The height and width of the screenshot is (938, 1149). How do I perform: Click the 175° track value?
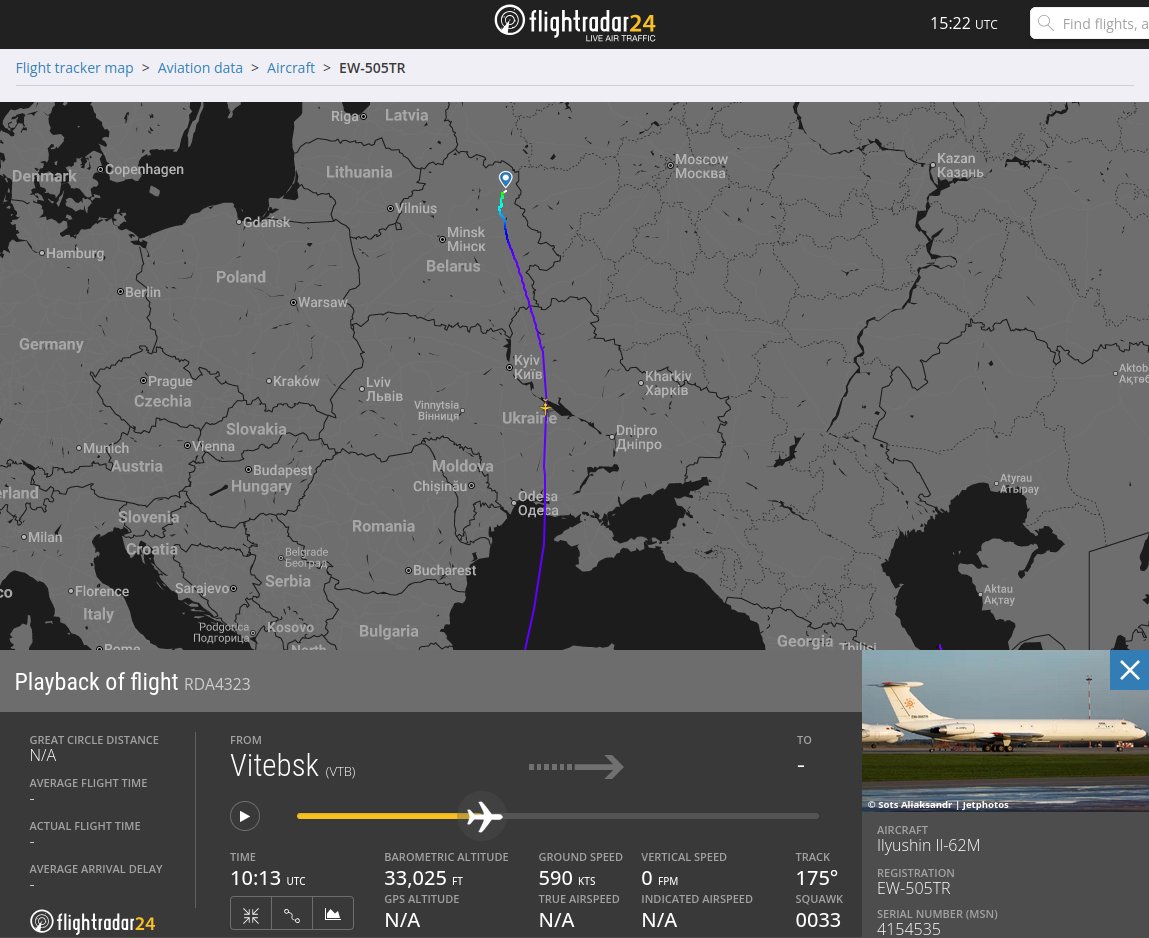click(817, 878)
